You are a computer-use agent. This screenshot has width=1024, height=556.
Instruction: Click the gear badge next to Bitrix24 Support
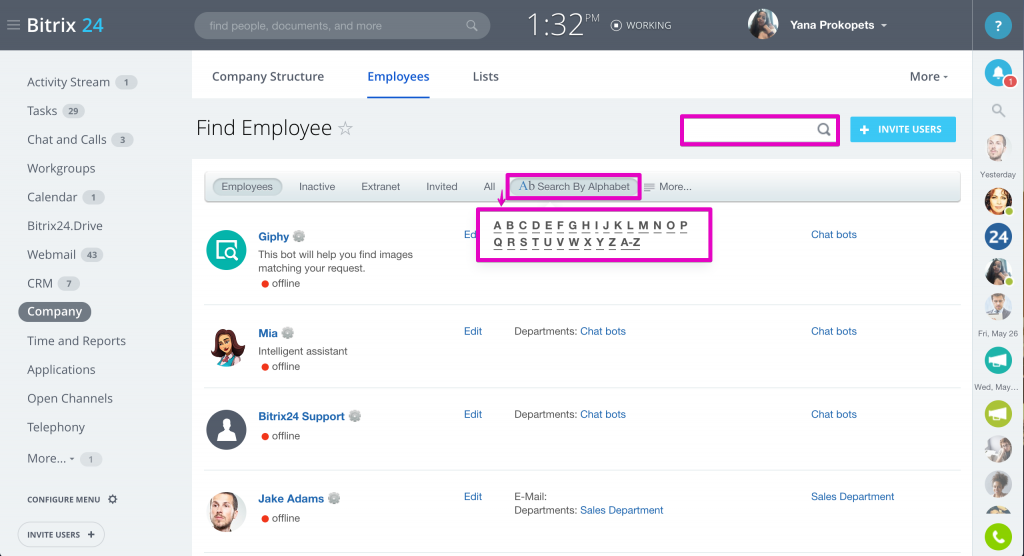[355, 416]
